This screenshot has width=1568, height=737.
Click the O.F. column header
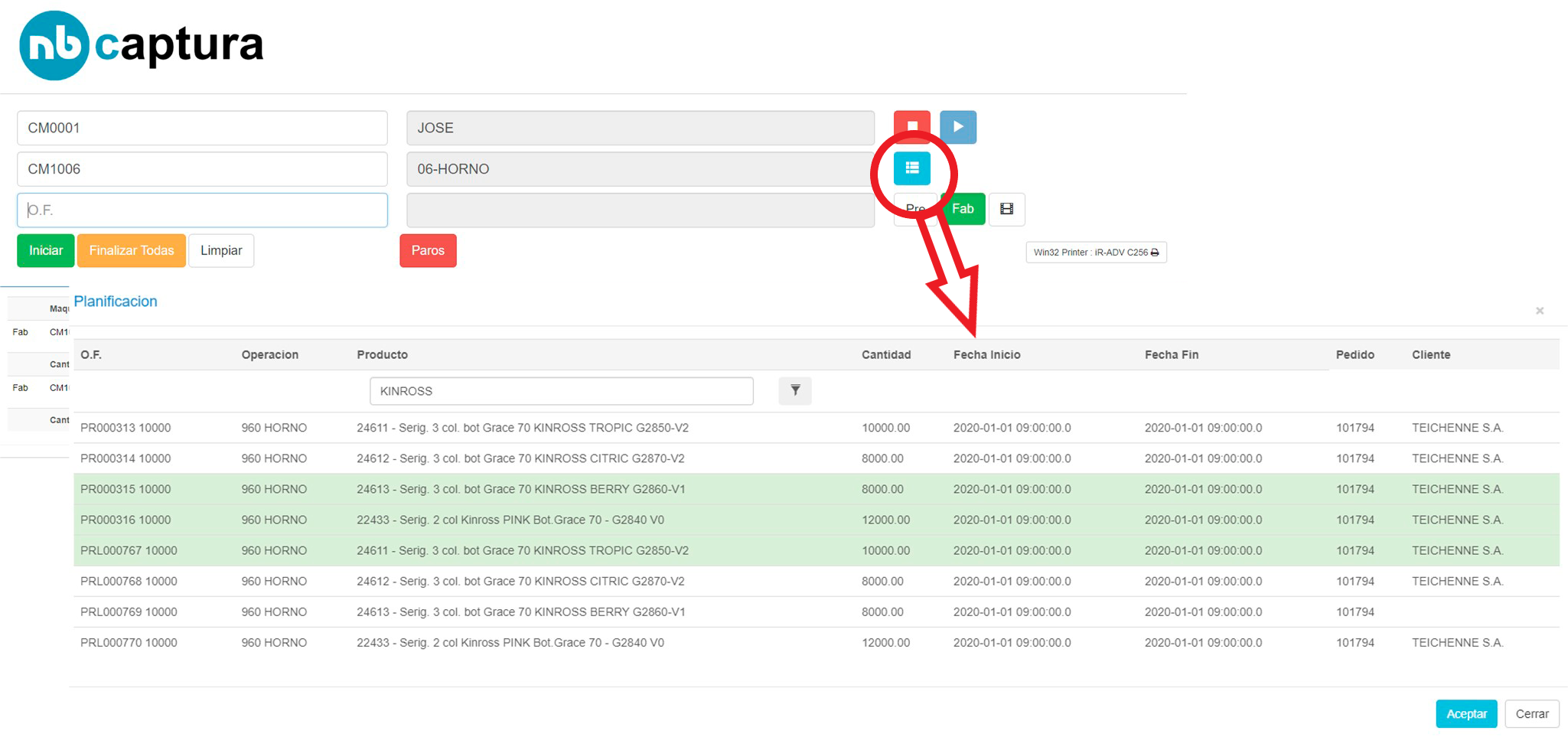coord(91,354)
